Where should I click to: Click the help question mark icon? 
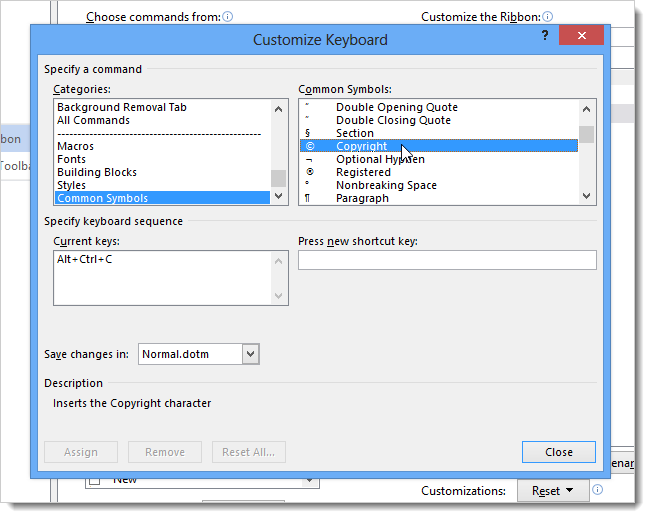[545, 35]
